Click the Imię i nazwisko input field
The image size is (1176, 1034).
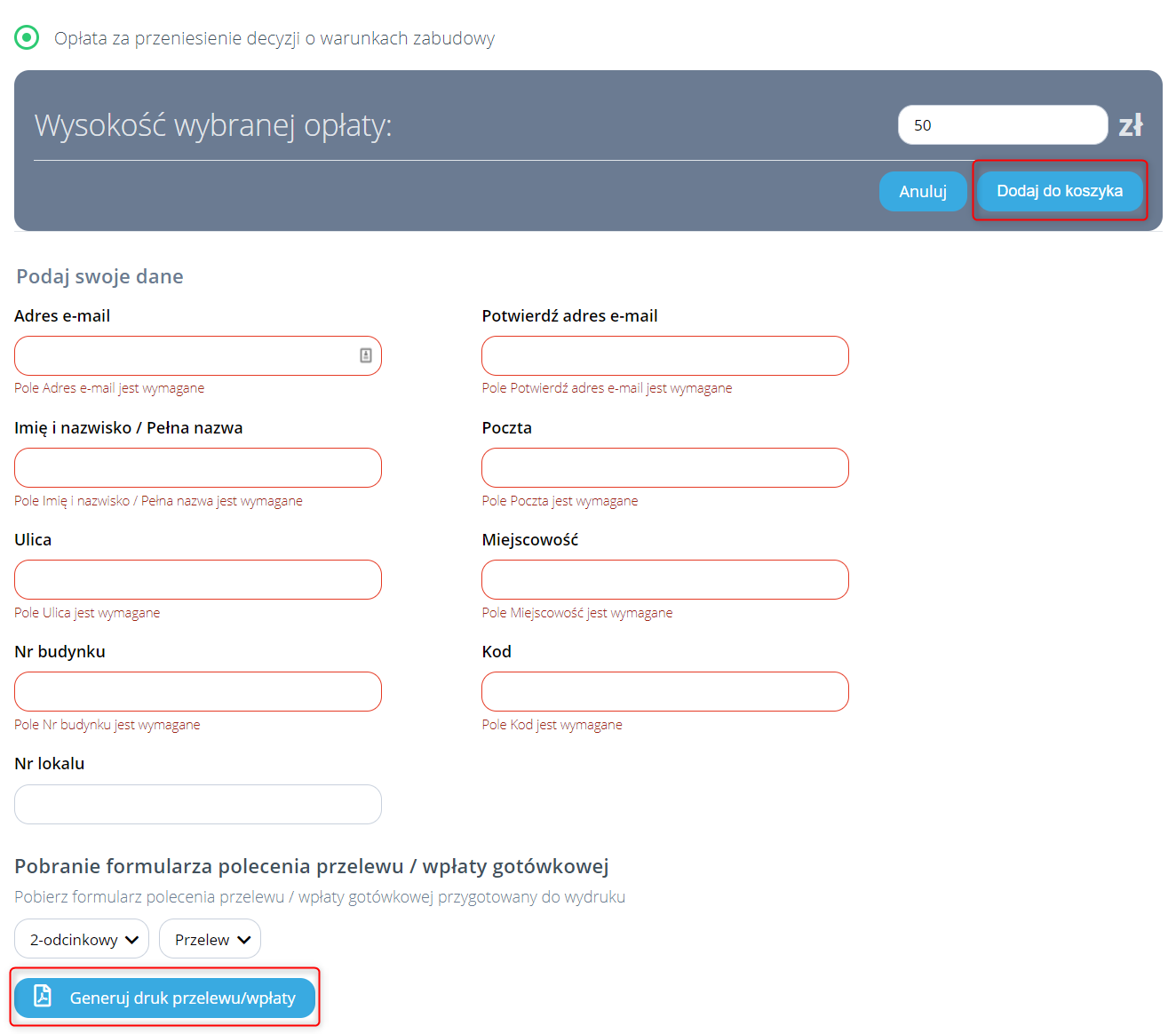(197, 468)
